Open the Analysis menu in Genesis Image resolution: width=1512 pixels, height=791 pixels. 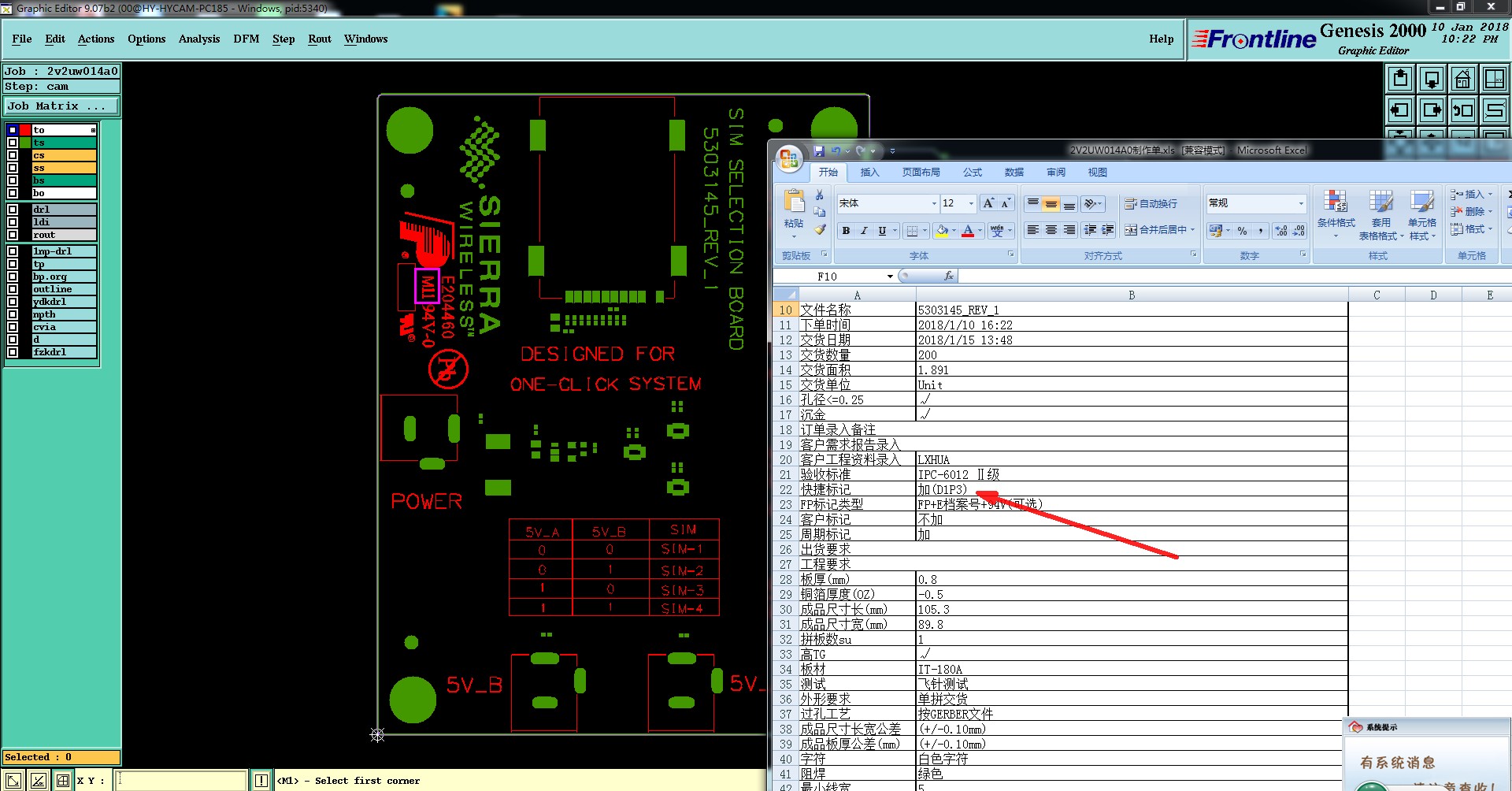click(x=199, y=39)
